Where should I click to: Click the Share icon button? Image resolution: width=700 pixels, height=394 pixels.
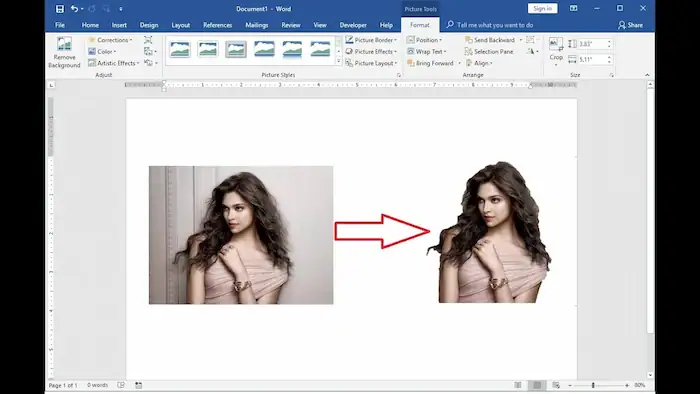pyautogui.click(x=631, y=25)
